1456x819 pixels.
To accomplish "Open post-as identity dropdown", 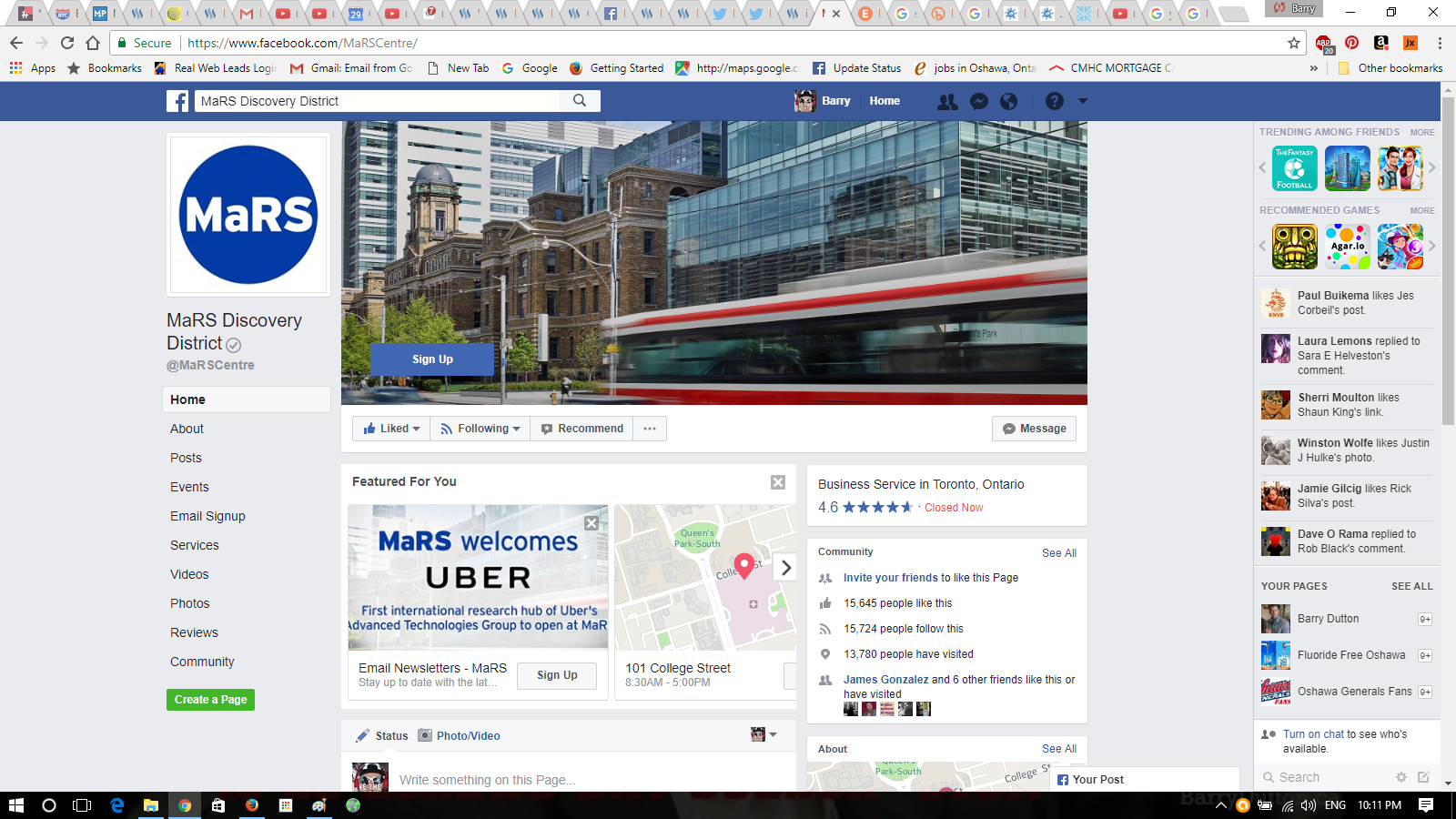I will click(763, 734).
